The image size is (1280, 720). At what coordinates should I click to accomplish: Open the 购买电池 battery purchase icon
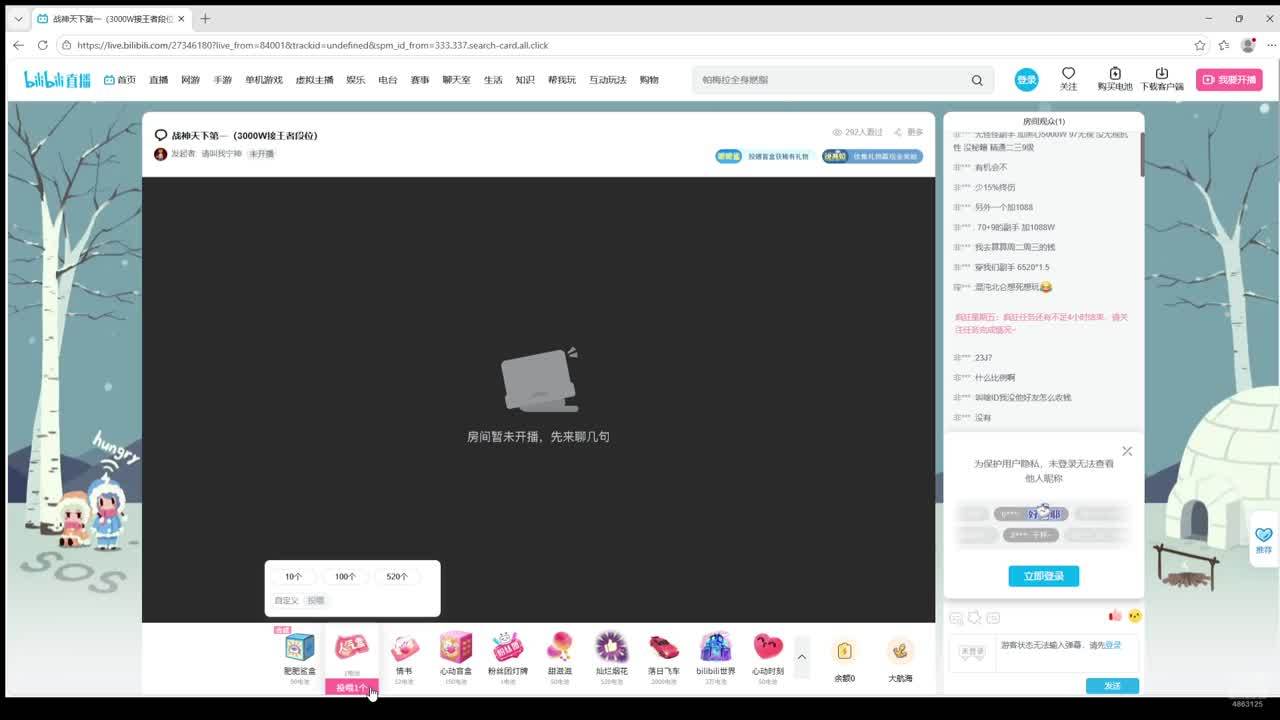click(x=1115, y=74)
